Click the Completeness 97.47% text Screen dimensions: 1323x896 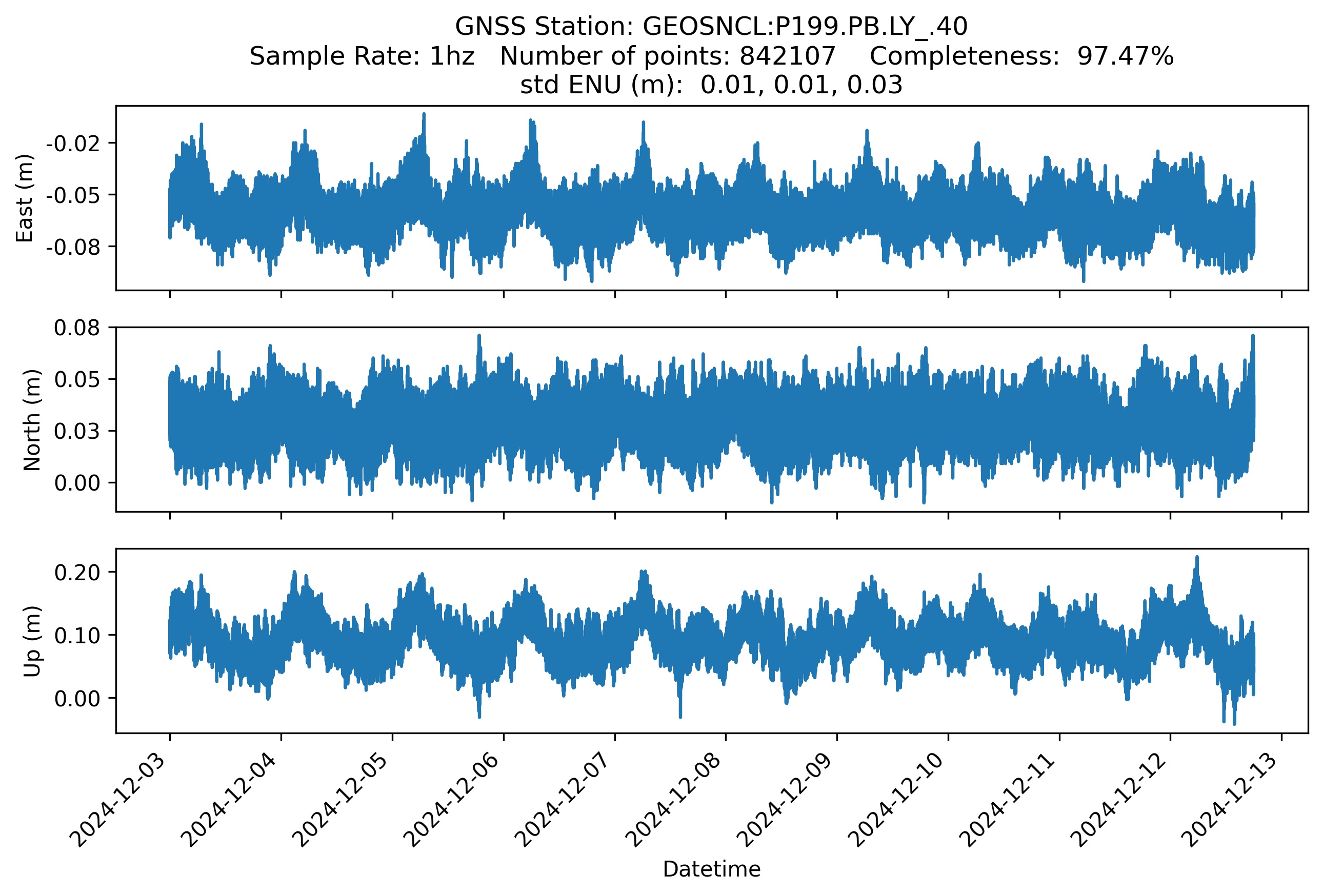(x=1021, y=56)
